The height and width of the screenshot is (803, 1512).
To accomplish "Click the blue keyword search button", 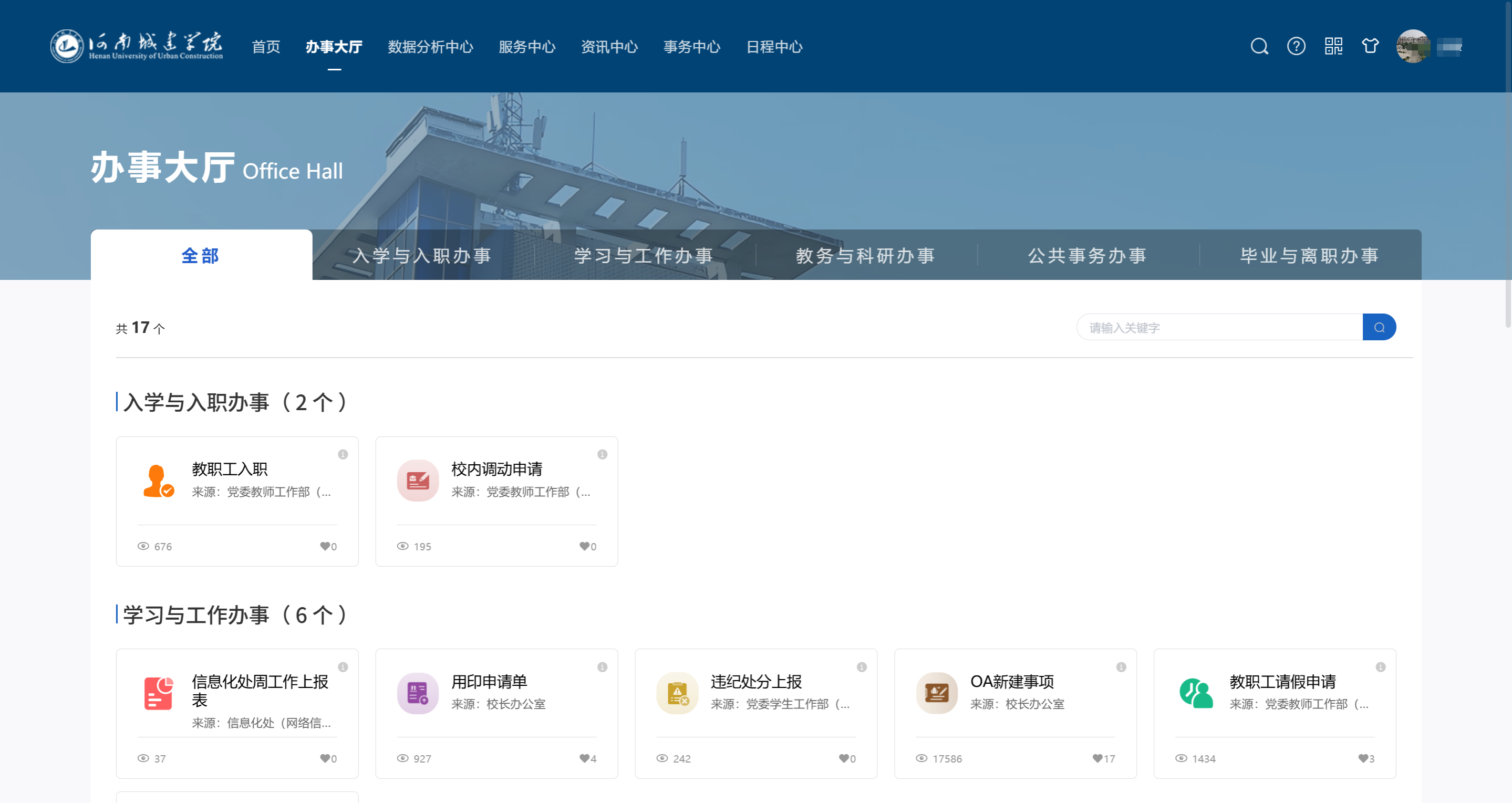I will point(1380,327).
